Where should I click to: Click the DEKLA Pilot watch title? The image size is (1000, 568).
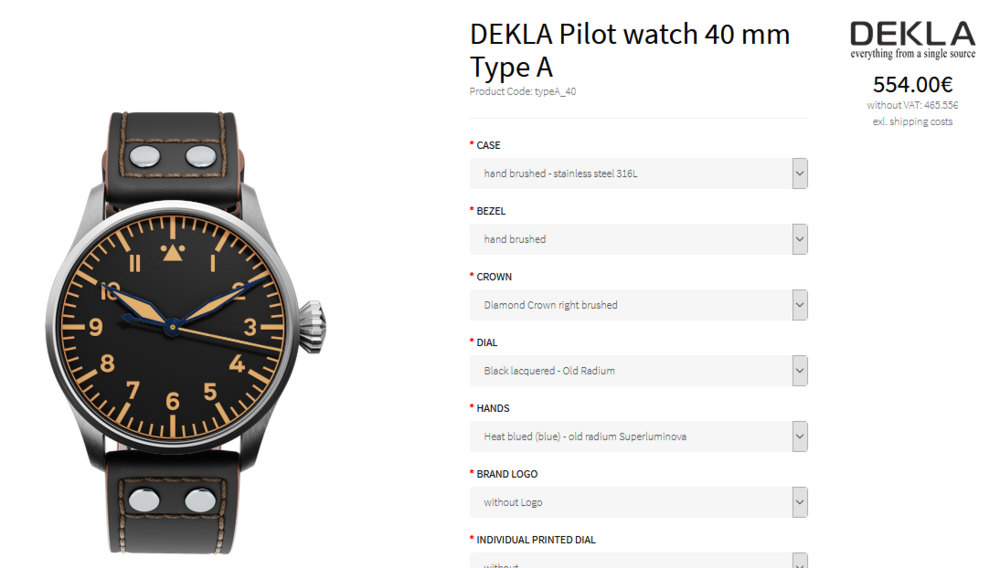(630, 50)
